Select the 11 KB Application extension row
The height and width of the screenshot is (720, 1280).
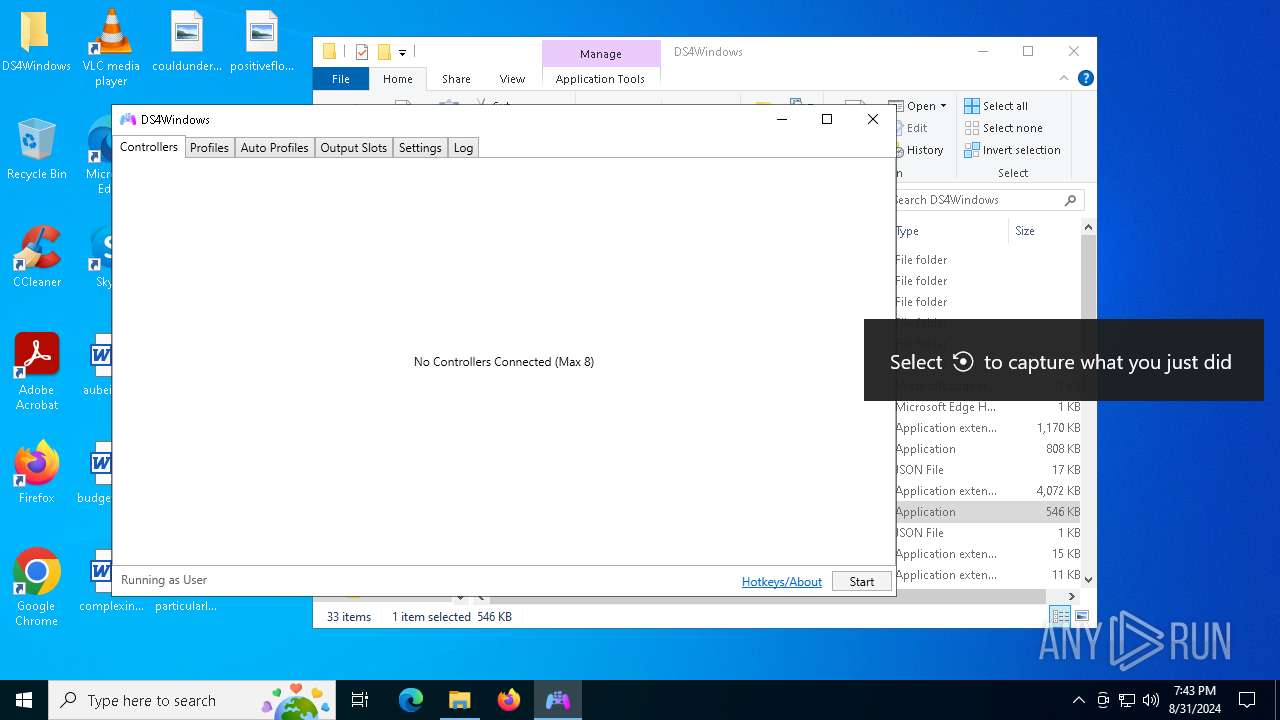click(x=988, y=575)
